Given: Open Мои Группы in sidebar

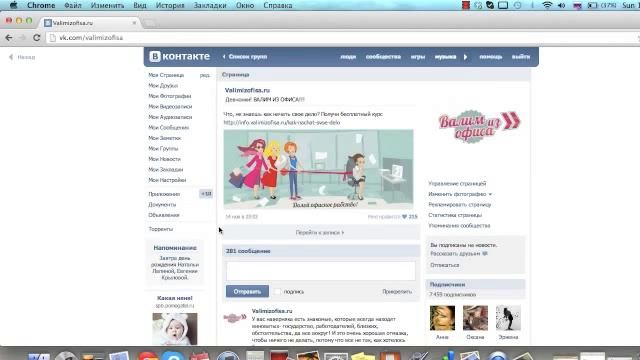Looking at the screenshot, I should (163, 149).
